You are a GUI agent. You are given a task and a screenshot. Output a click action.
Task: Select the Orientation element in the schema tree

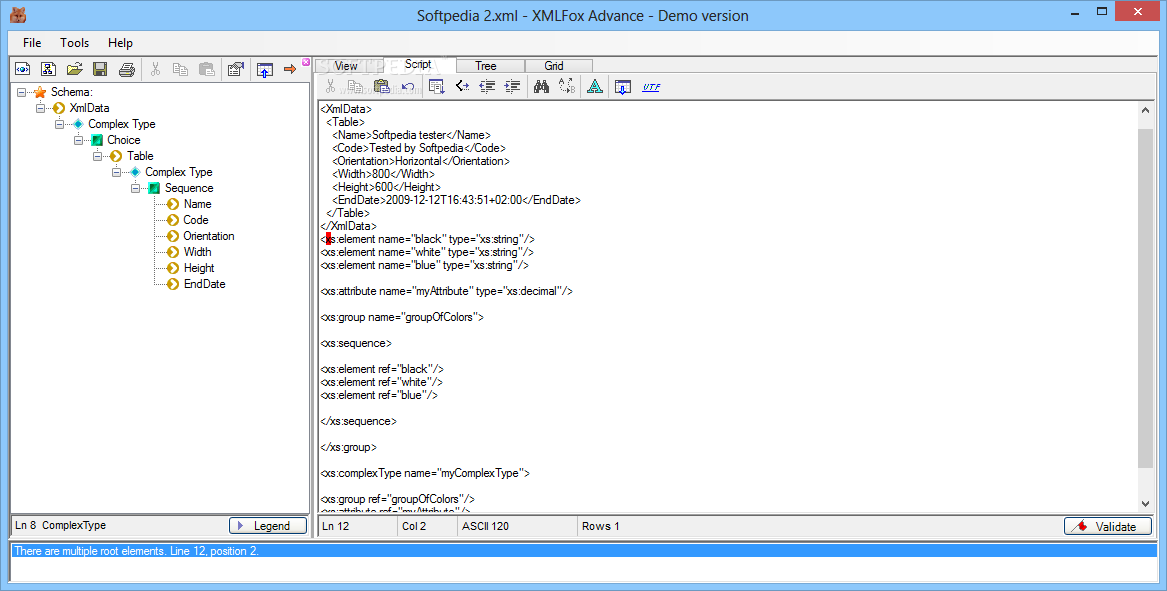[208, 236]
